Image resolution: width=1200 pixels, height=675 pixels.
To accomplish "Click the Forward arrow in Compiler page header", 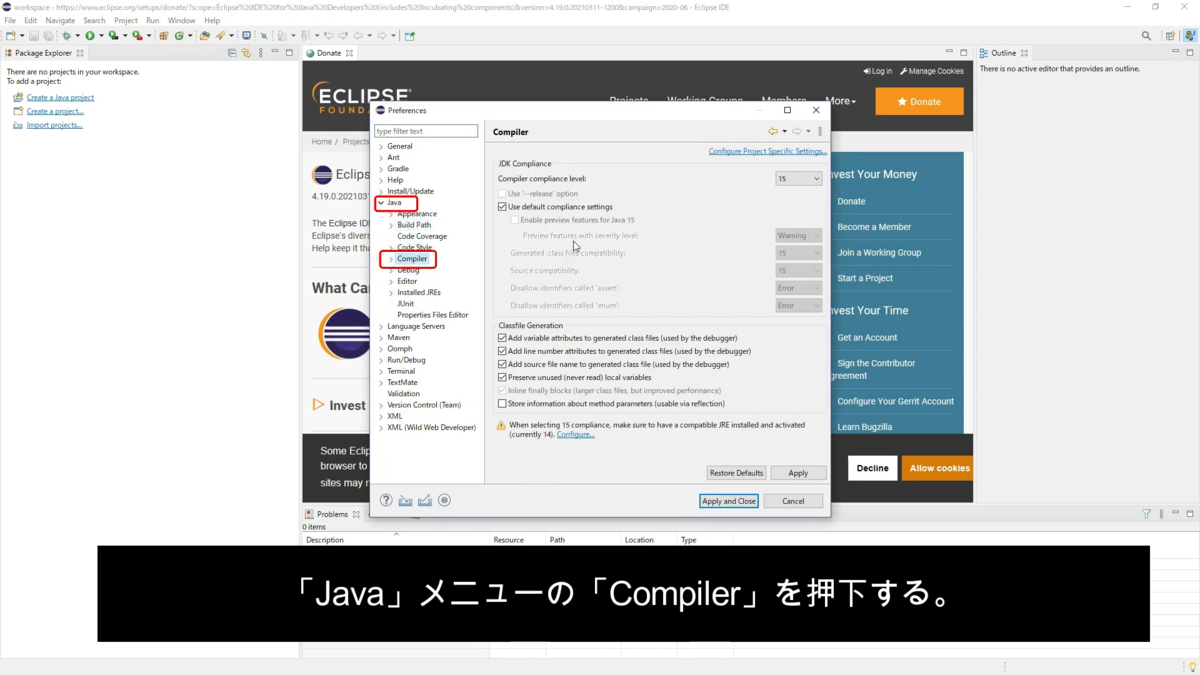I will [797, 131].
